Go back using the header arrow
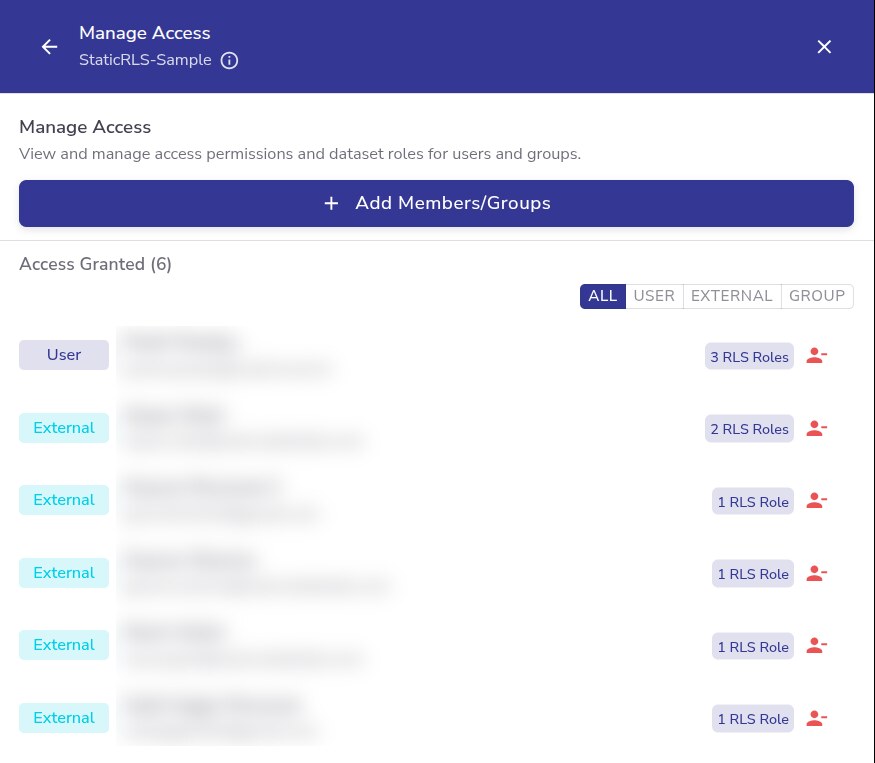 click(50, 47)
